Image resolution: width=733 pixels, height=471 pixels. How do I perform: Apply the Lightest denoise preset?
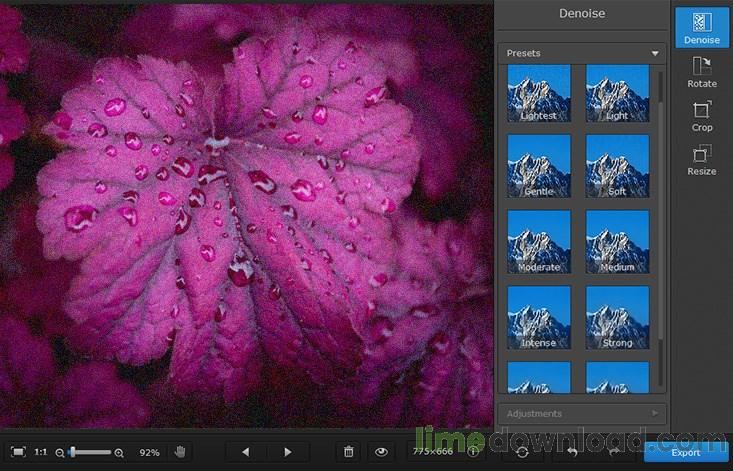(x=539, y=94)
